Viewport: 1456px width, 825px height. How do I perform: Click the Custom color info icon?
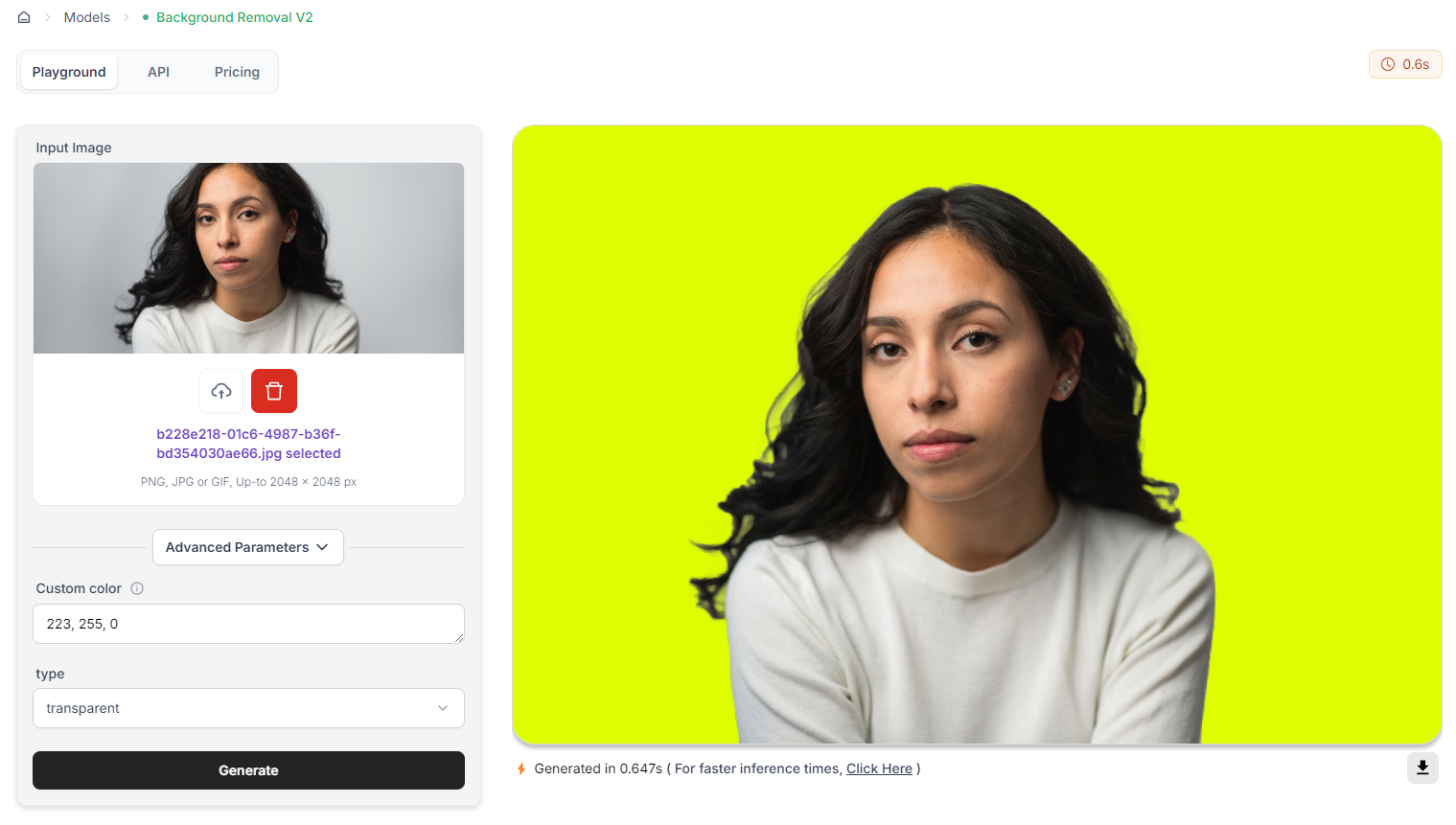pos(137,588)
